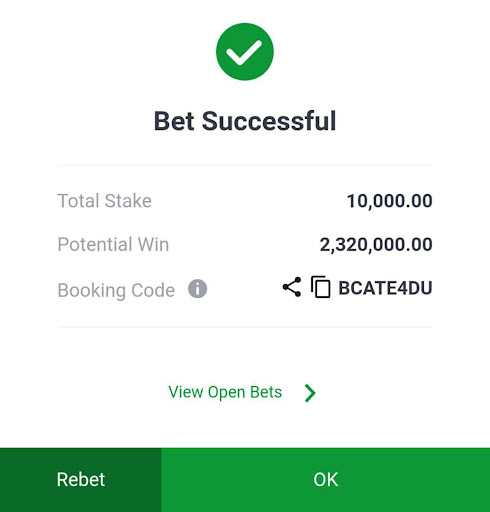Viewport: 490px width, 512px height.
Task: Share the booking code via share icon
Action: point(292,287)
